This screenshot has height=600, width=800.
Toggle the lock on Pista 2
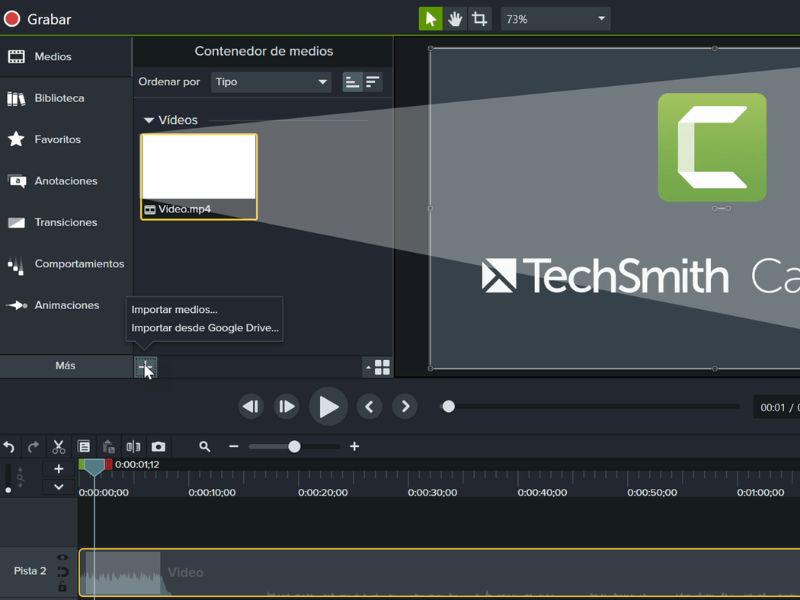[63, 586]
